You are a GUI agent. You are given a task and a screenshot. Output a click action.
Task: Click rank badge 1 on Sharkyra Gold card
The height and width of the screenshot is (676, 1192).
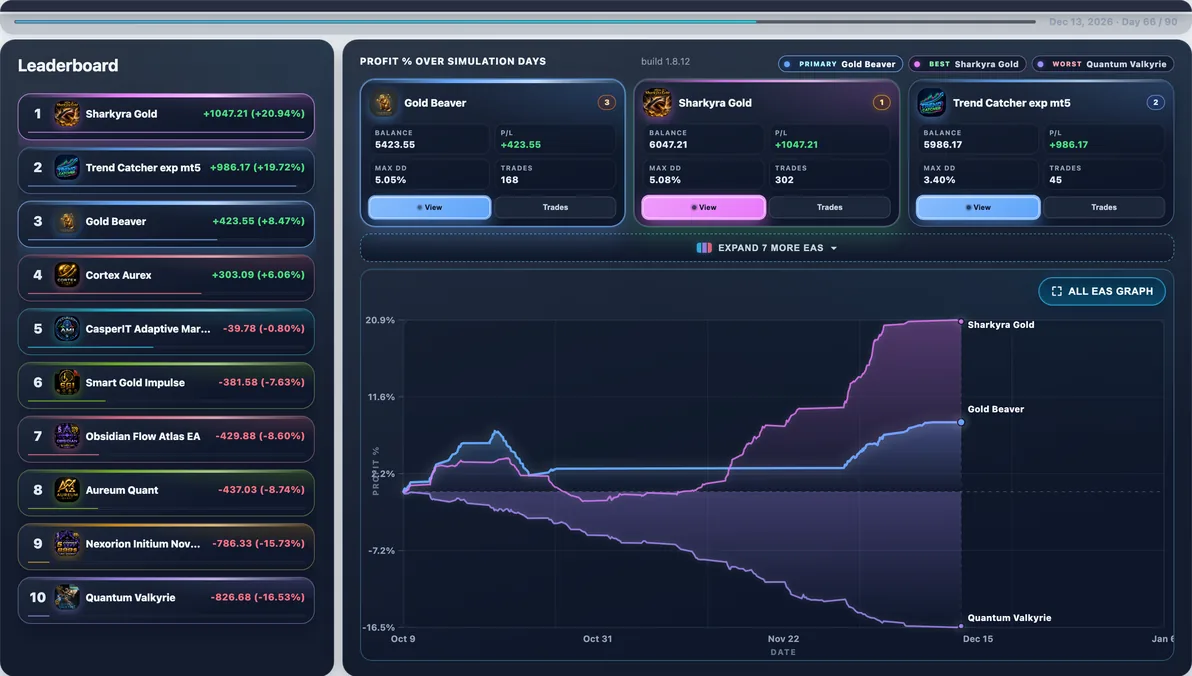point(881,103)
